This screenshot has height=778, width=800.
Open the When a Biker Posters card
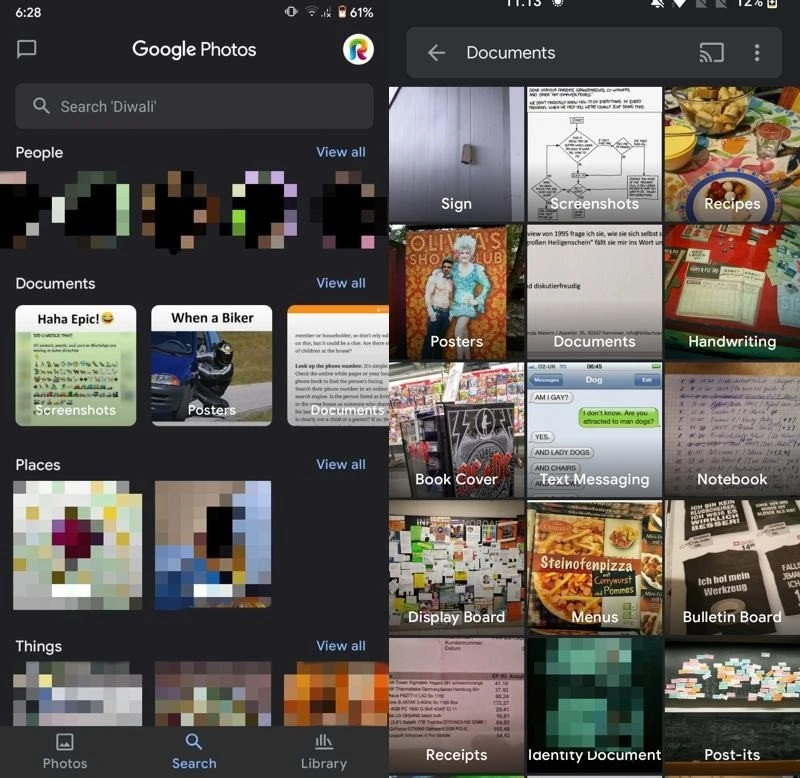point(212,365)
